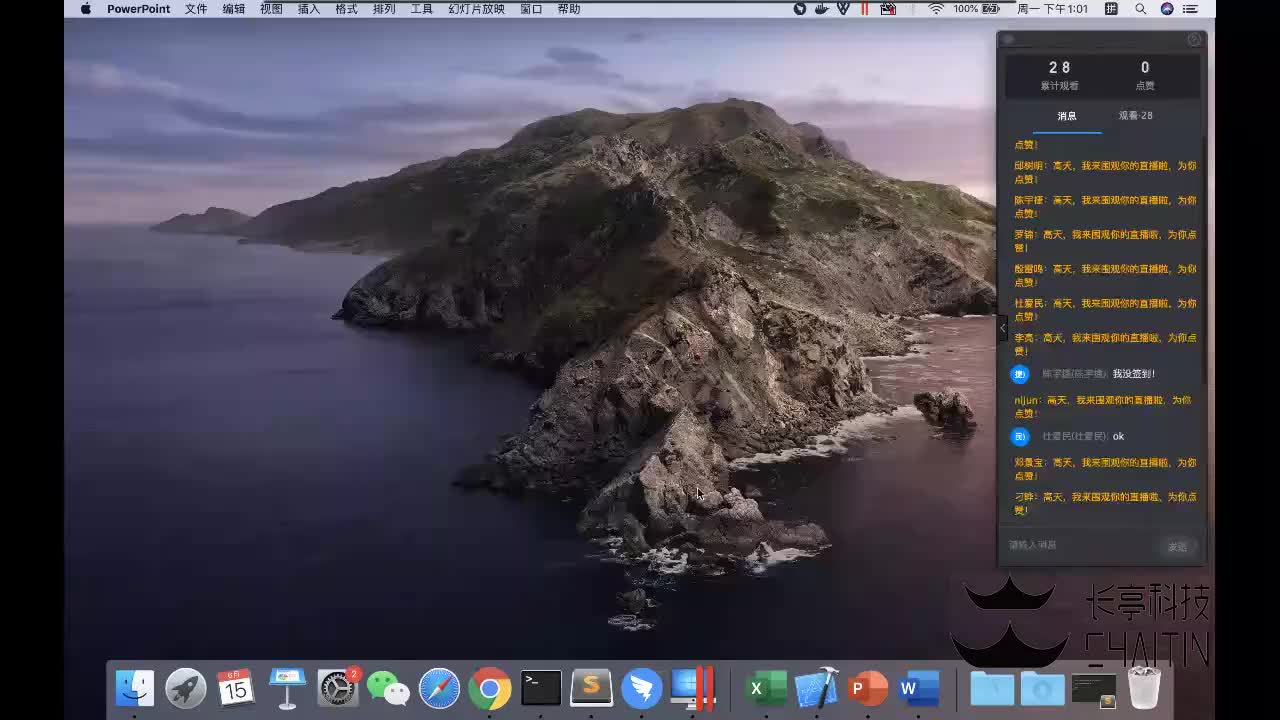Open the 幻灯片放映 menu
Image resolution: width=1280 pixels, height=720 pixels.
click(x=477, y=9)
